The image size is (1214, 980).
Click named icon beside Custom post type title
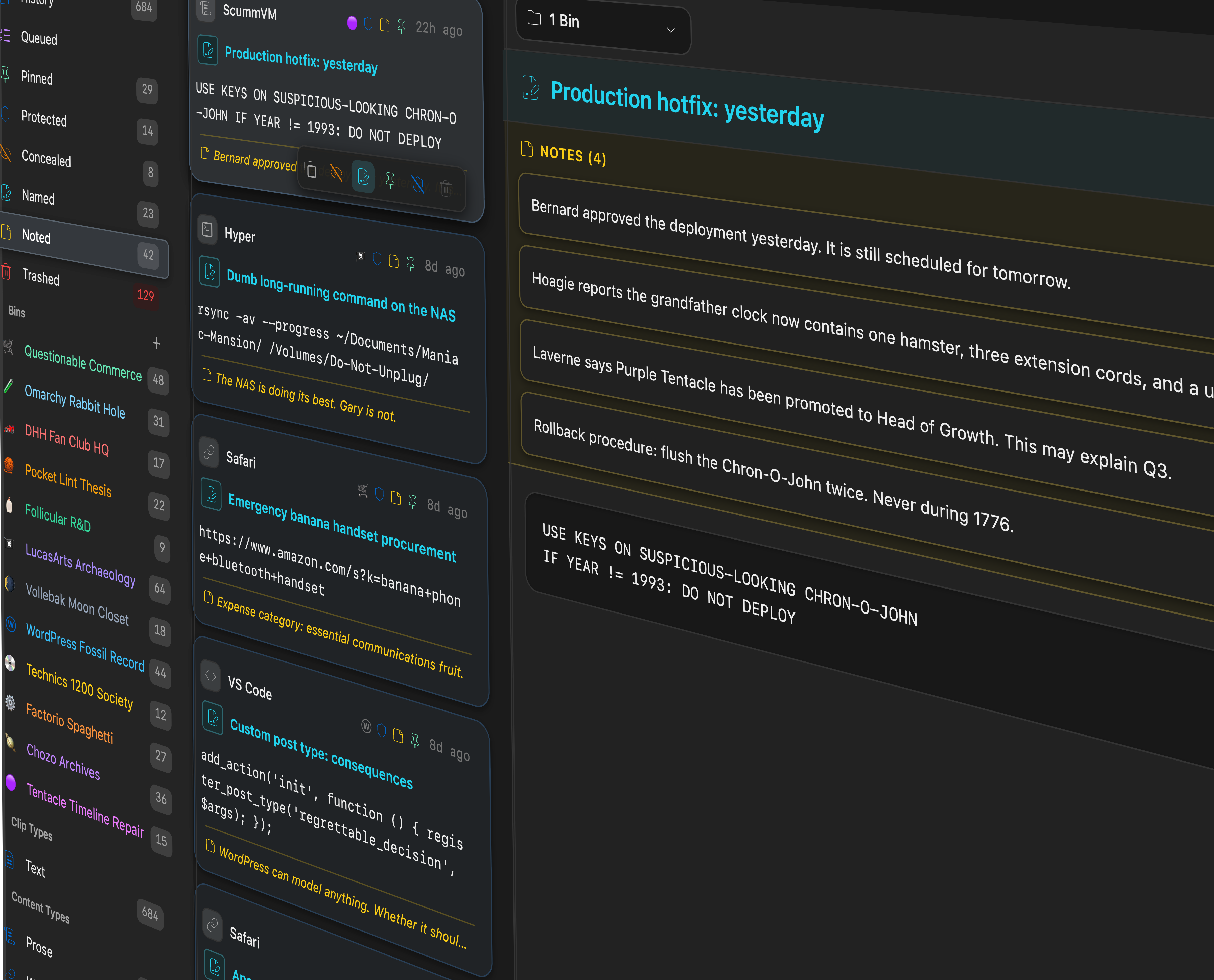pyautogui.click(x=213, y=718)
